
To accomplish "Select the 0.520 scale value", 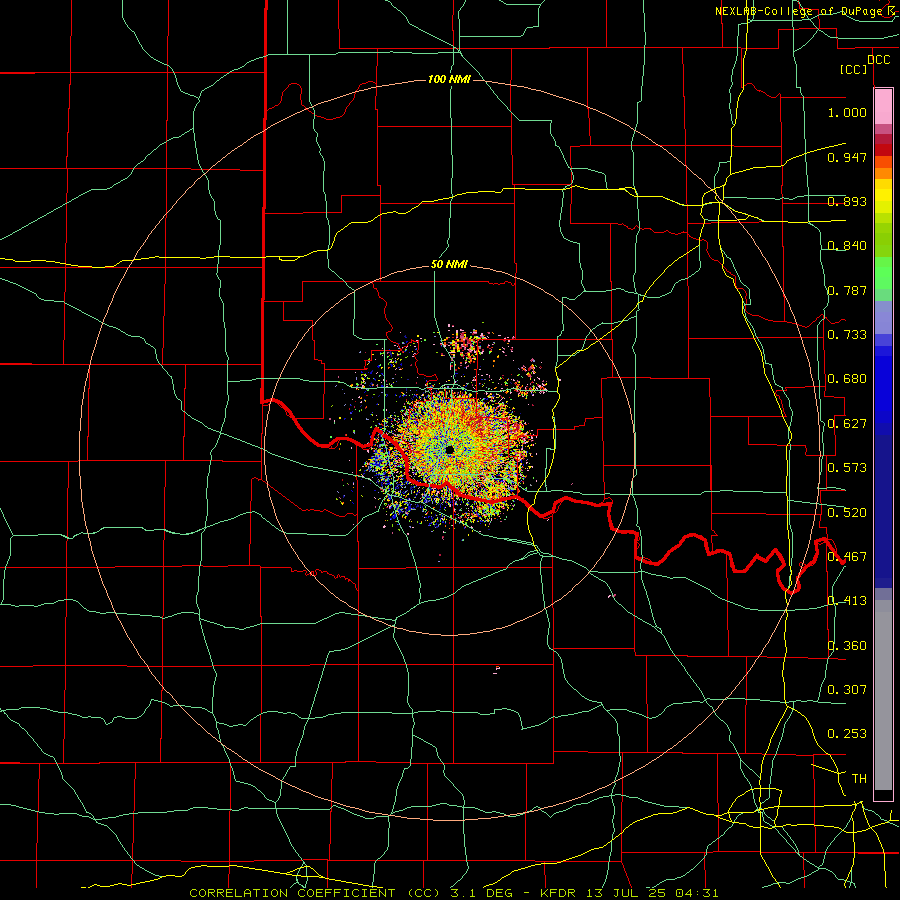I will click(x=847, y=513).
